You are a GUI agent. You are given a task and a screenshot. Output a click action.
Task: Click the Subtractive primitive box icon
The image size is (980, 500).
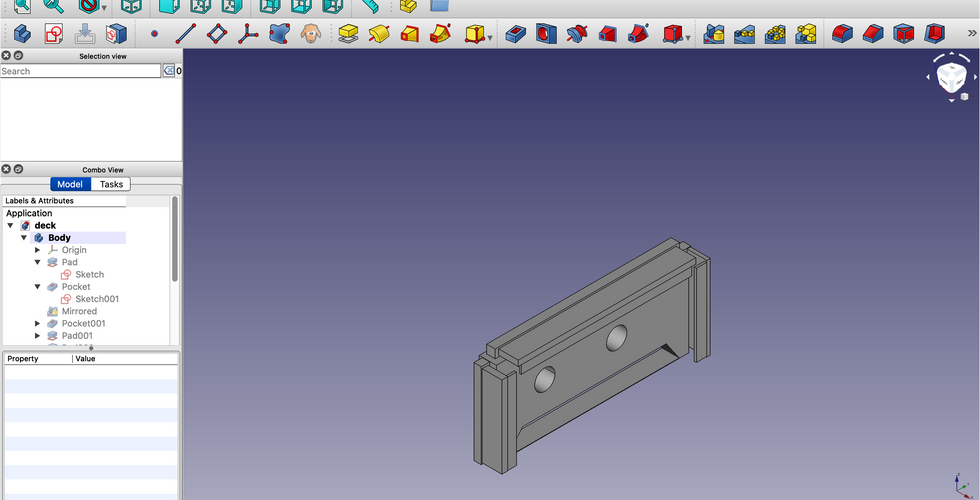click(x=672, y=33)
